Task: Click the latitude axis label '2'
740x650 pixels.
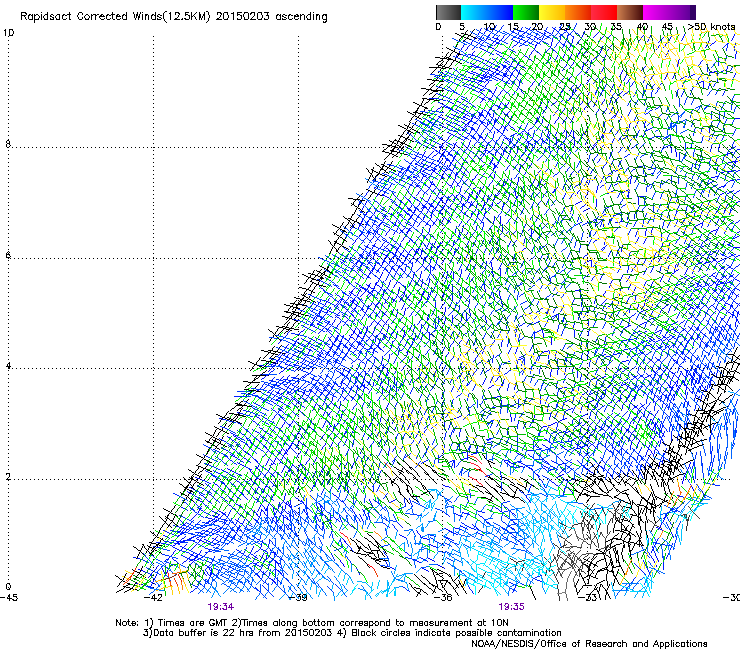Action: pyautogui.click(x=8, y=477)
